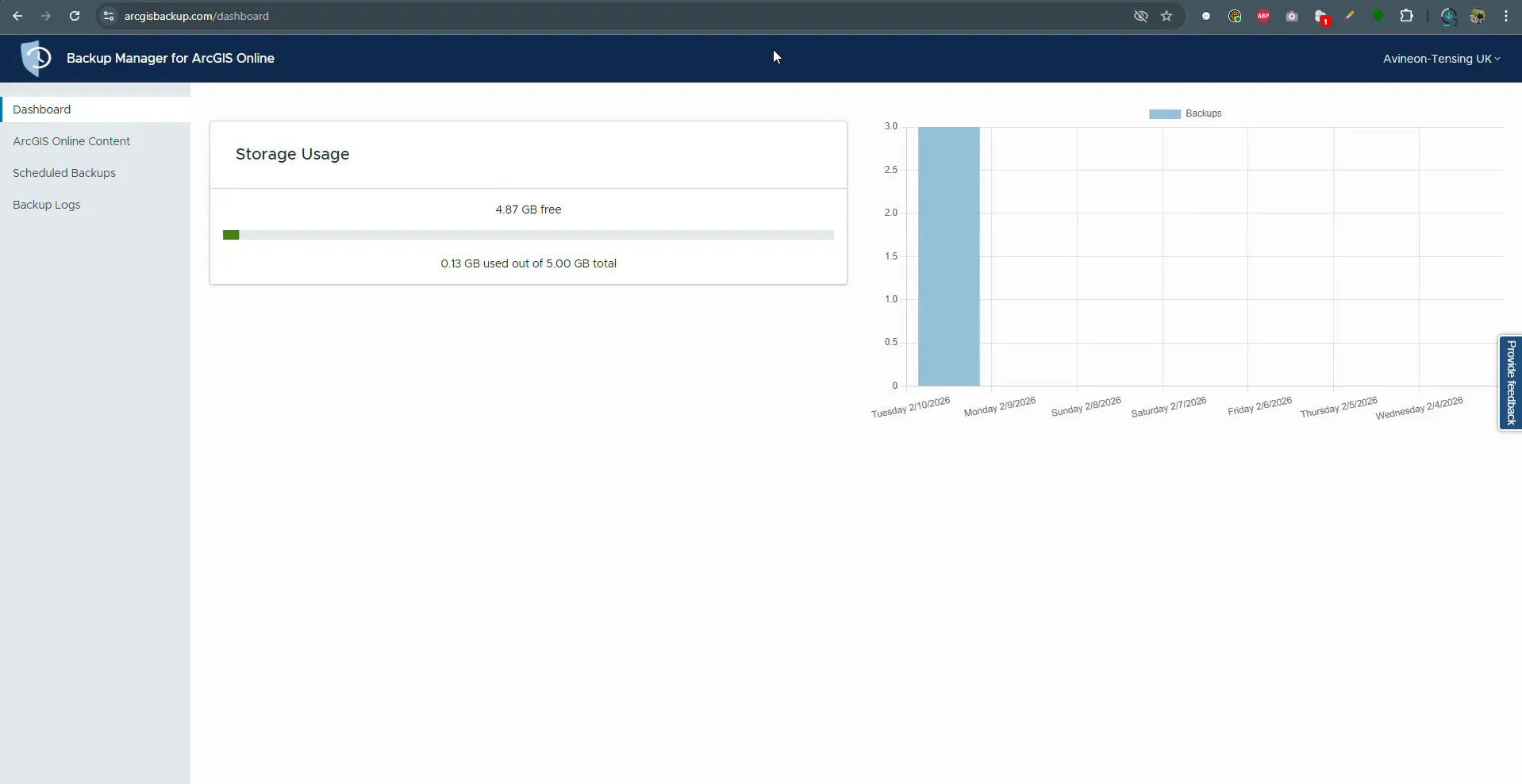
Task: Open the white chat bubble extension
Action: pyautogui.click(x=1206, y=16)
